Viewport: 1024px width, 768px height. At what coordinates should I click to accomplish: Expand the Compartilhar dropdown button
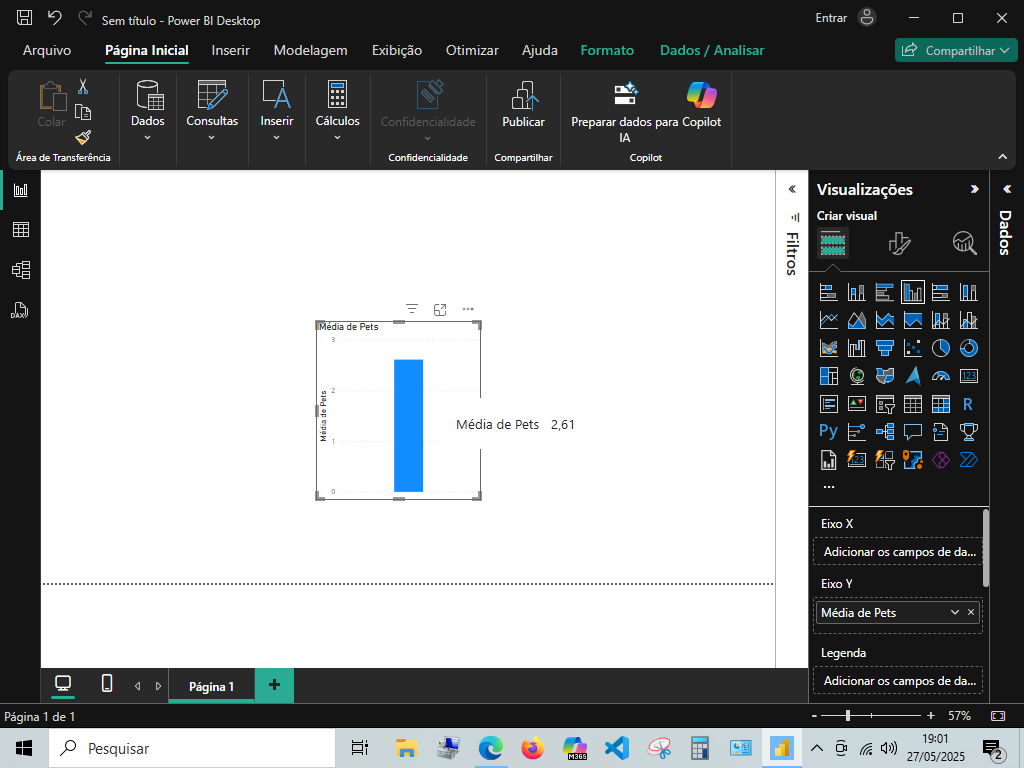tap(956, 50)
